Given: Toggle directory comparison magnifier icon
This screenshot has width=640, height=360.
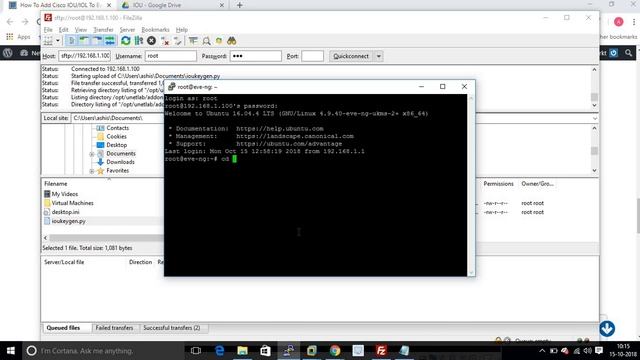Looking at the screenshot, I should coord(207,41).
